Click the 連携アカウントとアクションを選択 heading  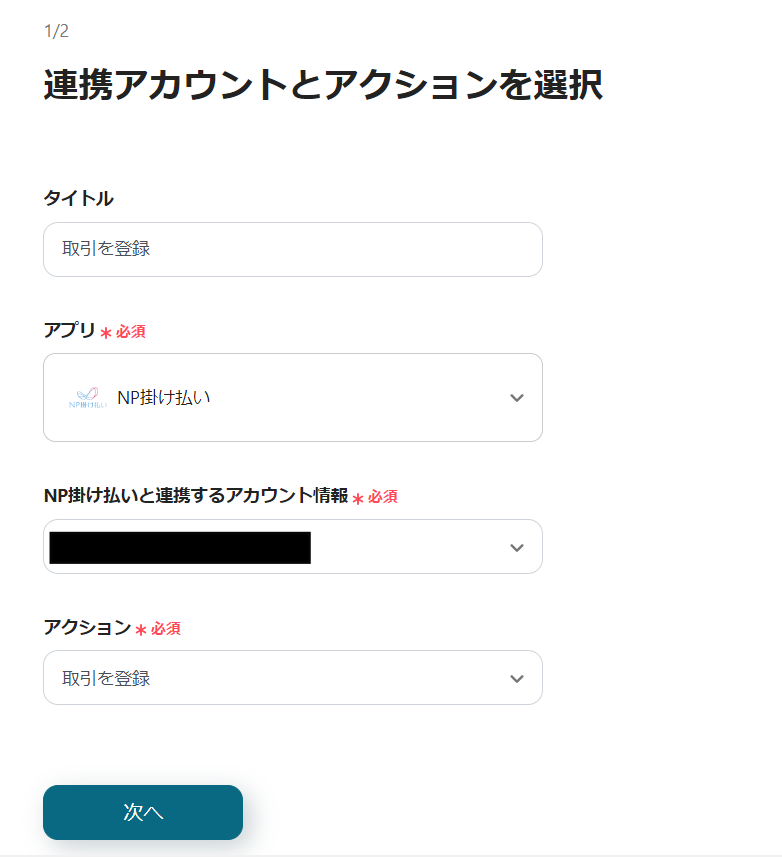click(323, 85)
